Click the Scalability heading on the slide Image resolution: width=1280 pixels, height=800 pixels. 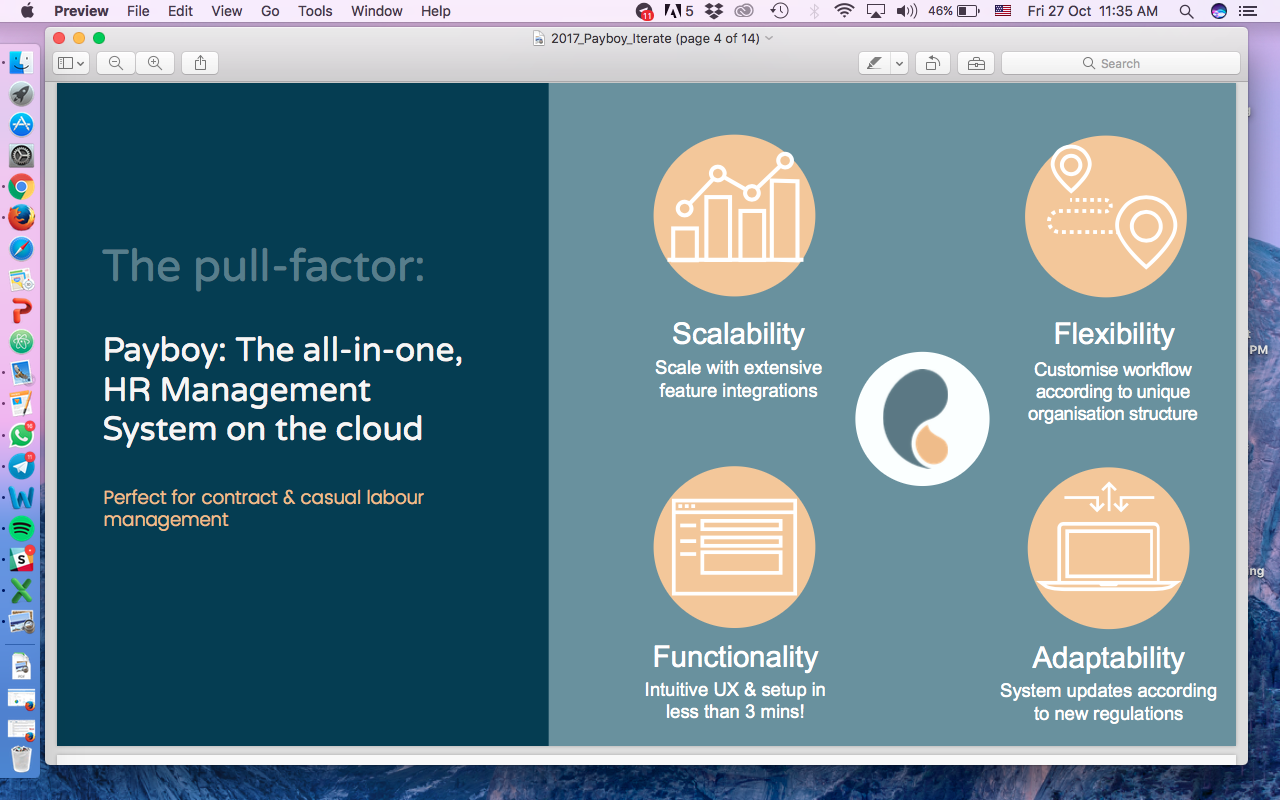coord(738,334)
